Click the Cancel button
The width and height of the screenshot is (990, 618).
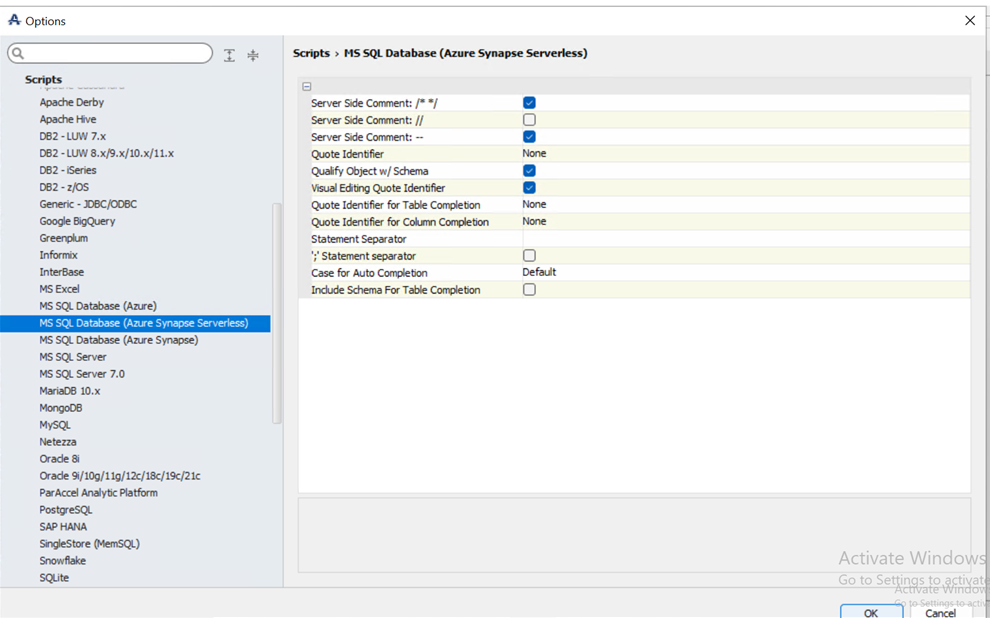[939, 612]
